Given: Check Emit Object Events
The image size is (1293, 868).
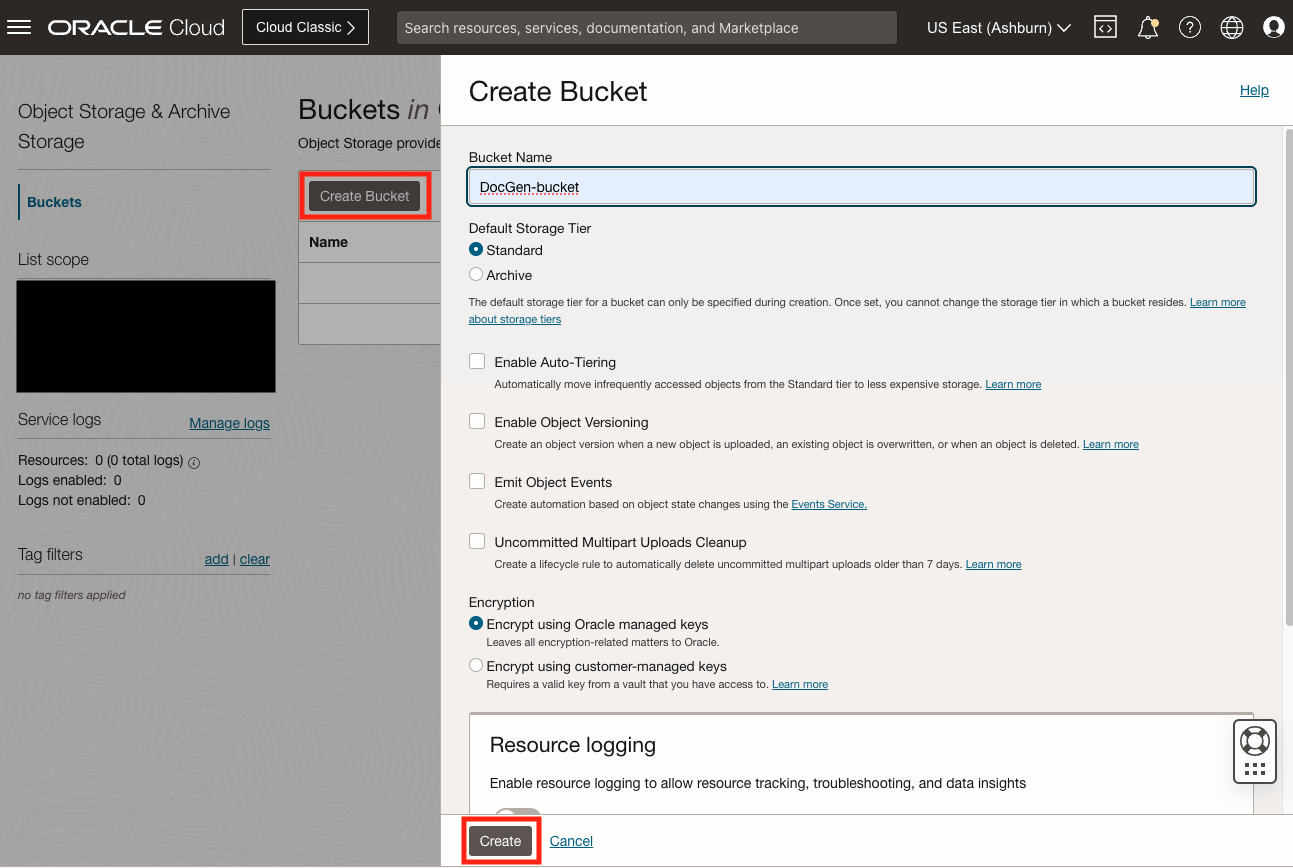Looking at the screenshot, I should coord(477,480).
